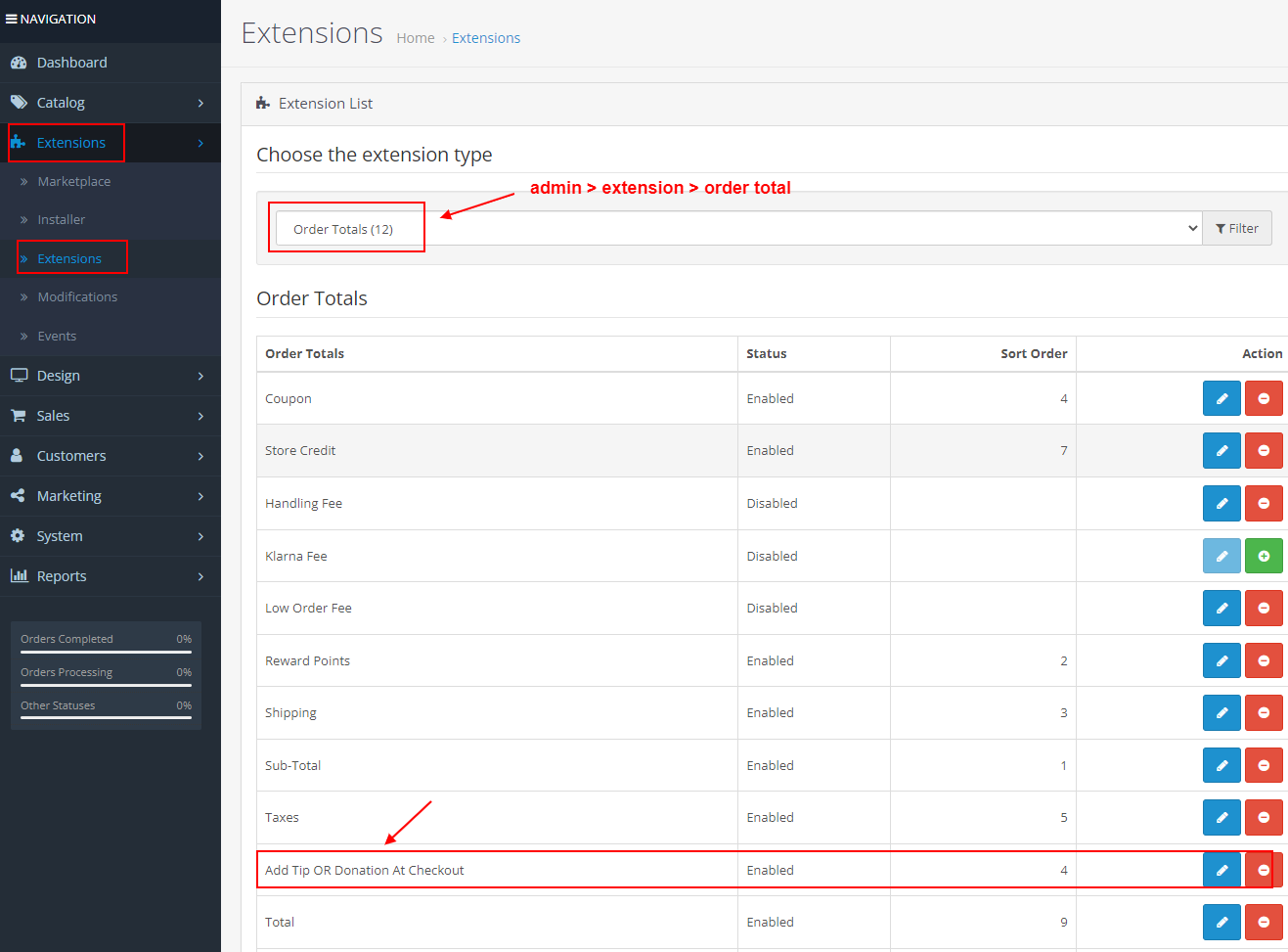Uninstall the Taxes extension
The height and width of the screenshot is (952, 1288).
[x=1264, y=817]
